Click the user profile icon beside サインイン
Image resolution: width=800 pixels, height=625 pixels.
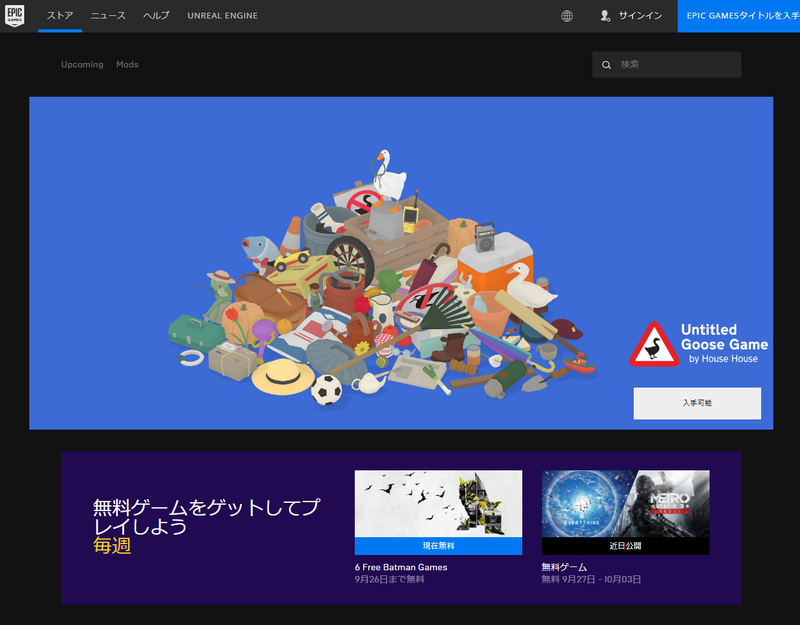605,16
